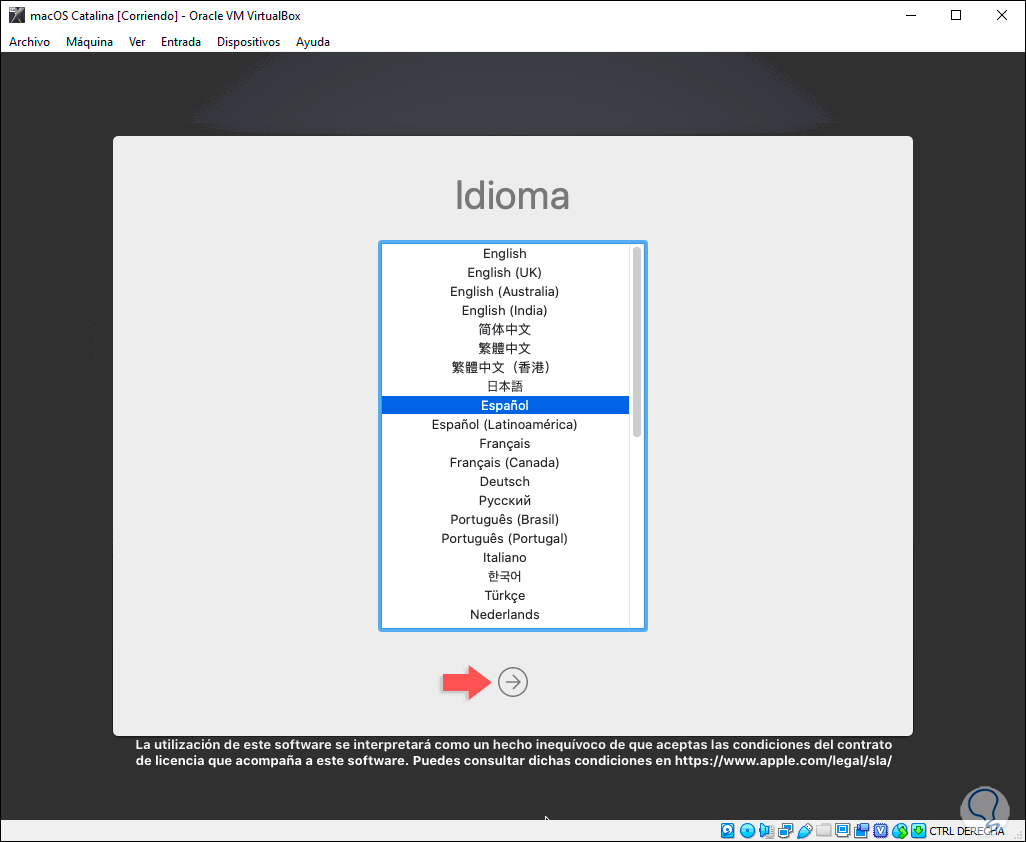
Task: Select the highlighted Español row
Action: (x=504, y=405)
